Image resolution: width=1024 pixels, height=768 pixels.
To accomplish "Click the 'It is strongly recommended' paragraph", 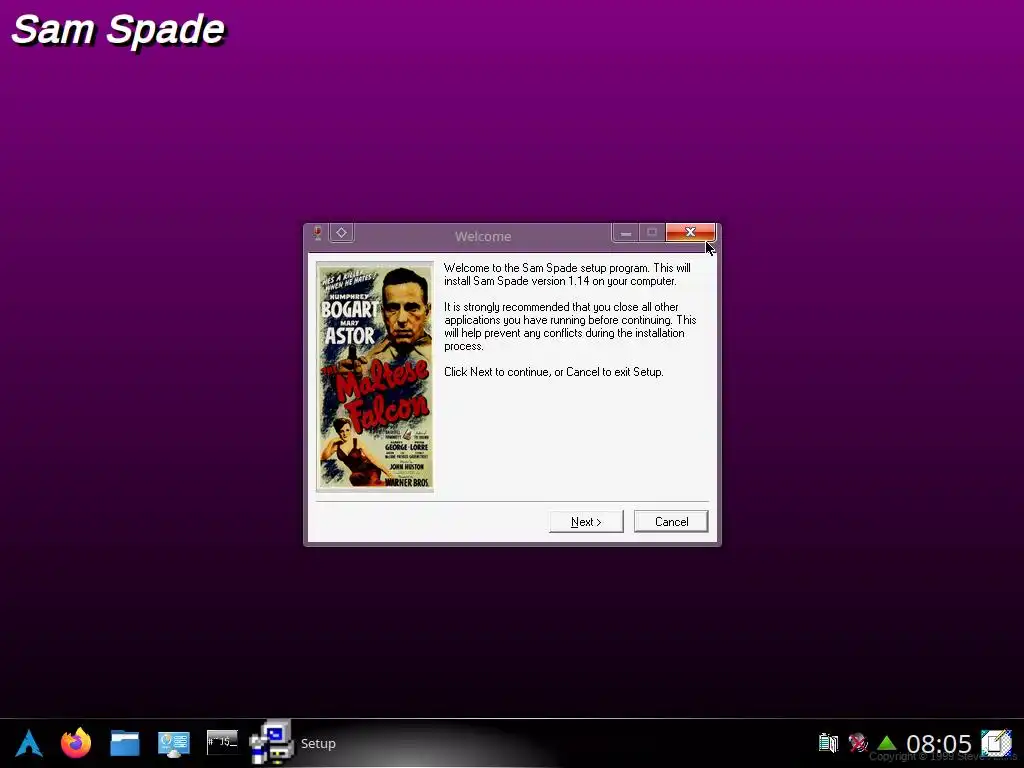I will 570,327.
